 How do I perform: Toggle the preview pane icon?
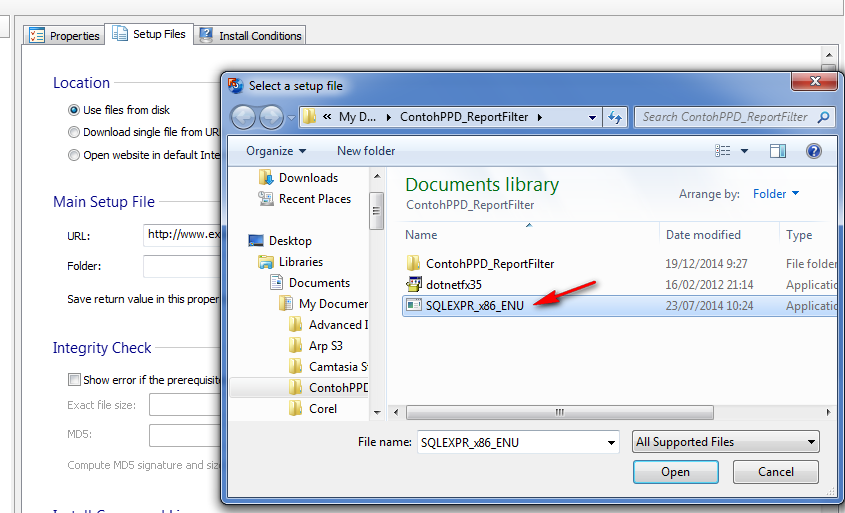click(x=778, y=151)
